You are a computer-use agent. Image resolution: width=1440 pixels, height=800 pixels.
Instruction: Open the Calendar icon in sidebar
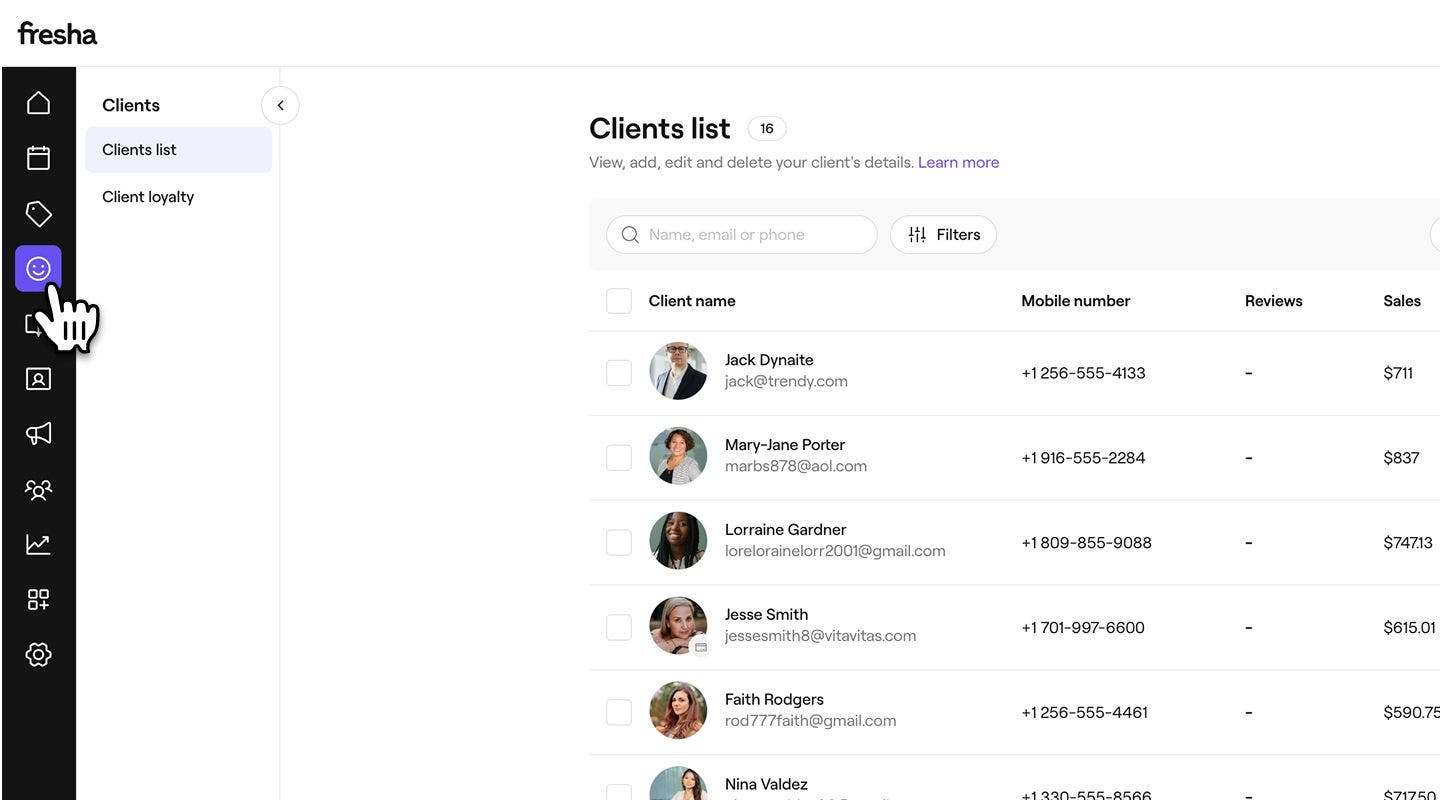click(38, 158)
